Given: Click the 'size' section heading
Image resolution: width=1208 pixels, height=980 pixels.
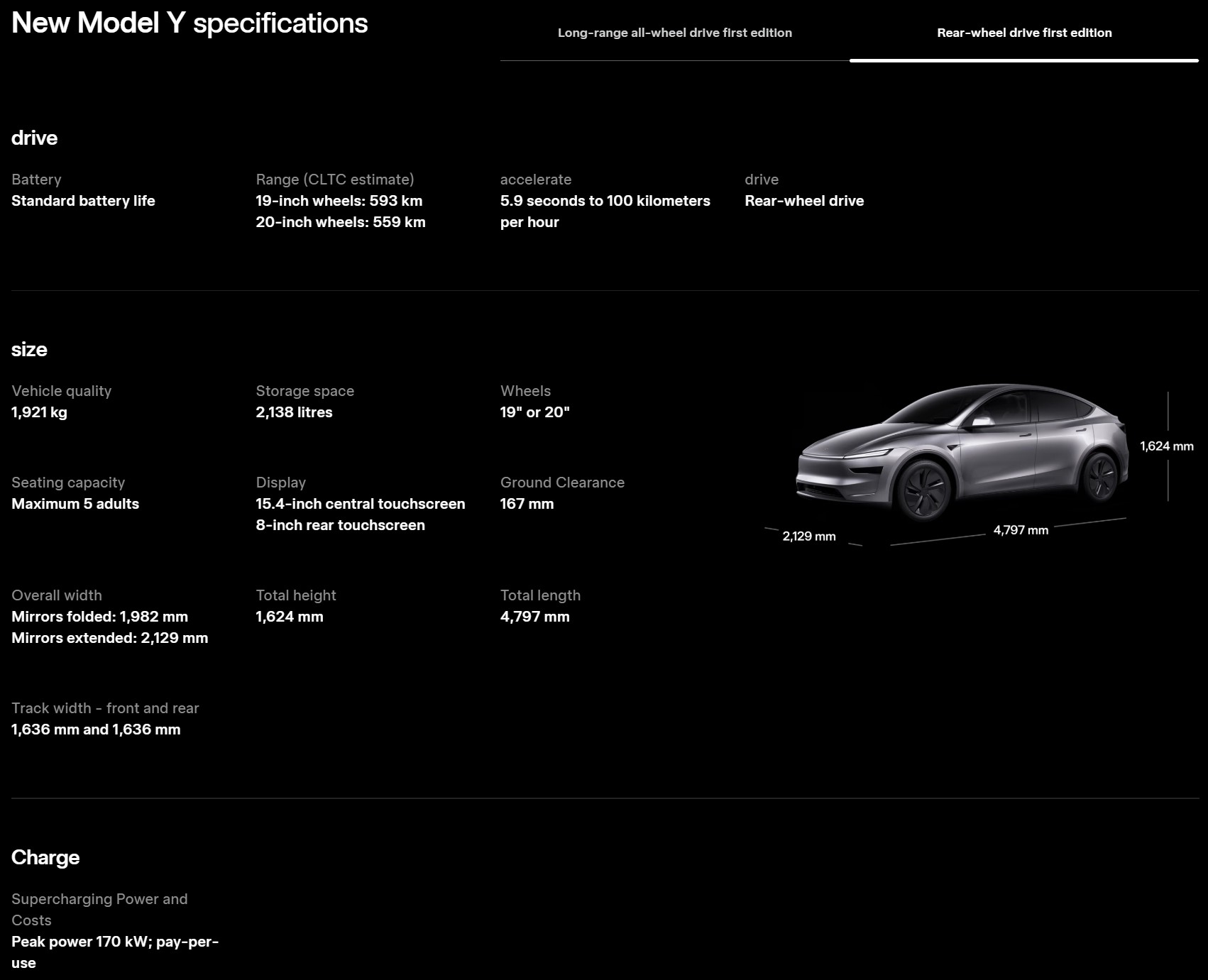Looking at the screenshot, I should [x=29, y=349].
